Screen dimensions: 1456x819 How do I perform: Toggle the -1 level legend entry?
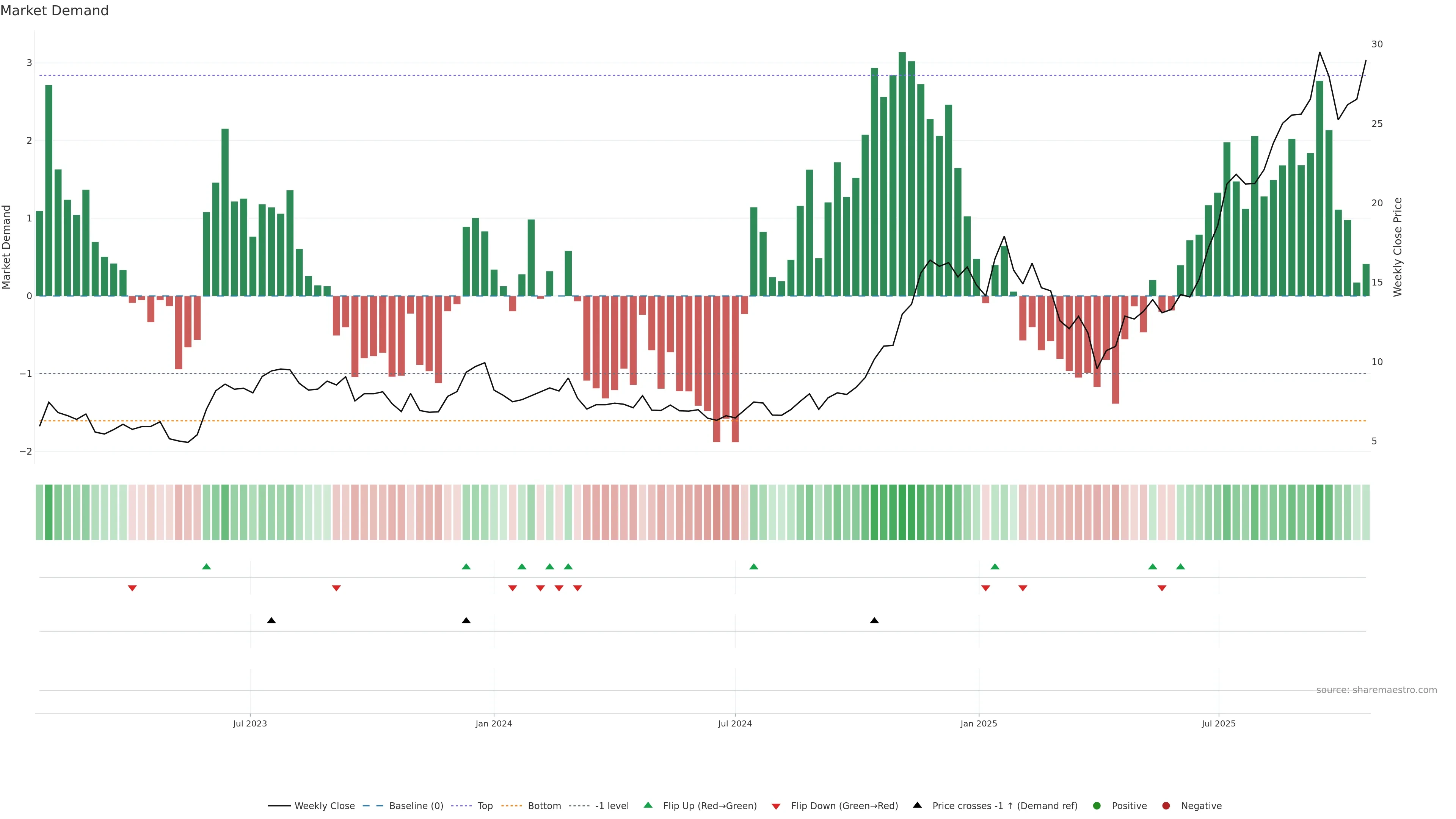pos(612,805)
